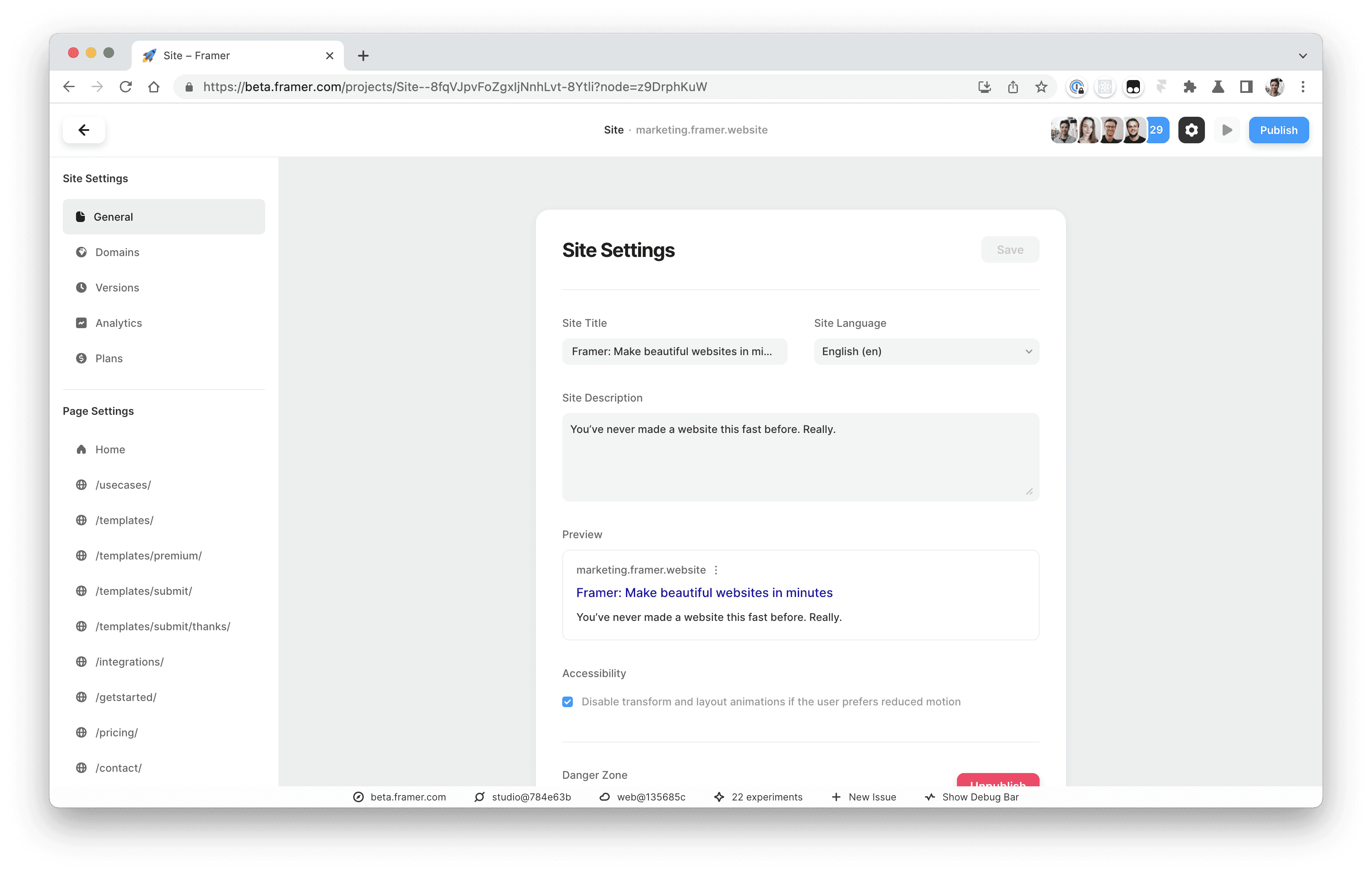
Task: Click the New Issue plus icon
Action: (x=836, y=796)
